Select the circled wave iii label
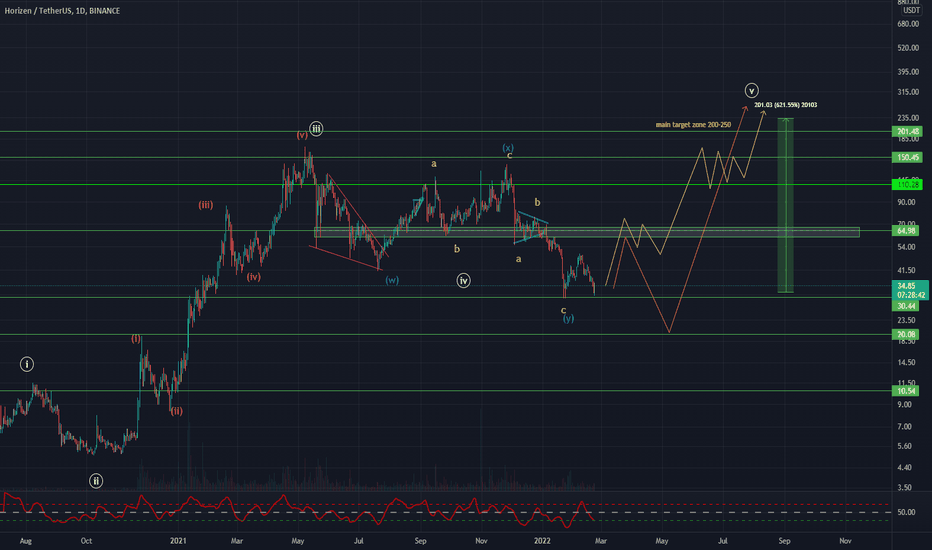The image size is (932, 550). point(316,128)
